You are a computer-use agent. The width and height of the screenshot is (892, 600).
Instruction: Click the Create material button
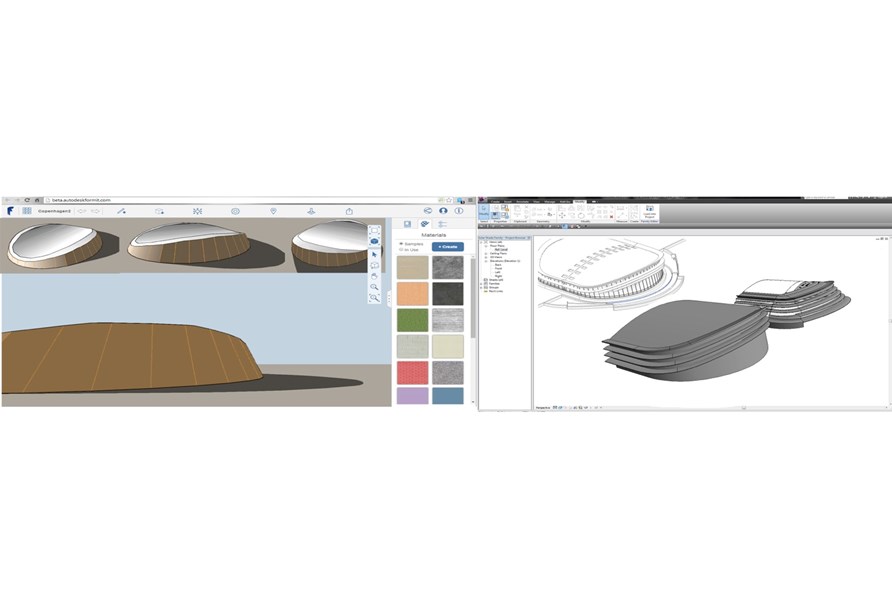click(447, 246)
